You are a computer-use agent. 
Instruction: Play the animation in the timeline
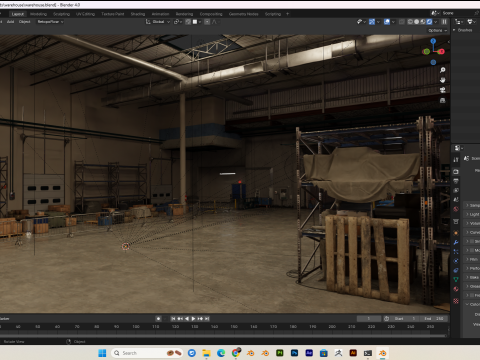tap(193, 319)
